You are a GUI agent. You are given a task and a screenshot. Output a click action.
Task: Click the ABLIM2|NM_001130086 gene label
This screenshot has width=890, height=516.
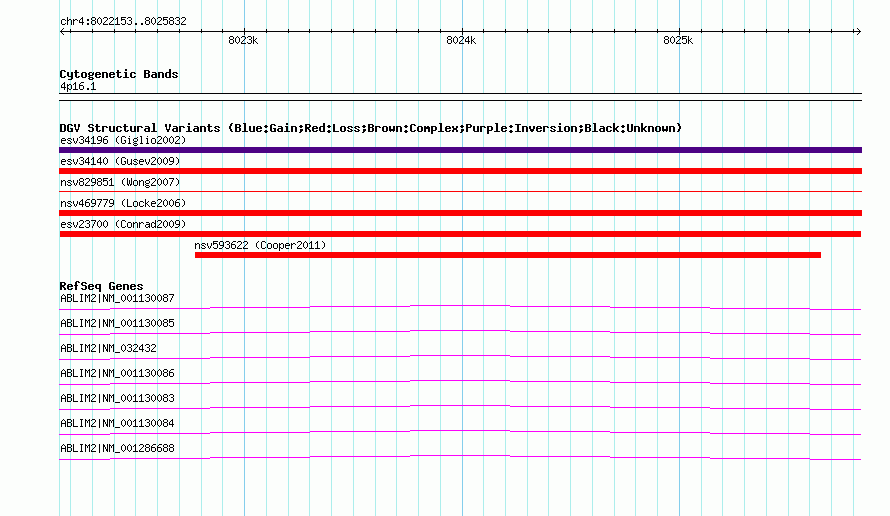117,374
